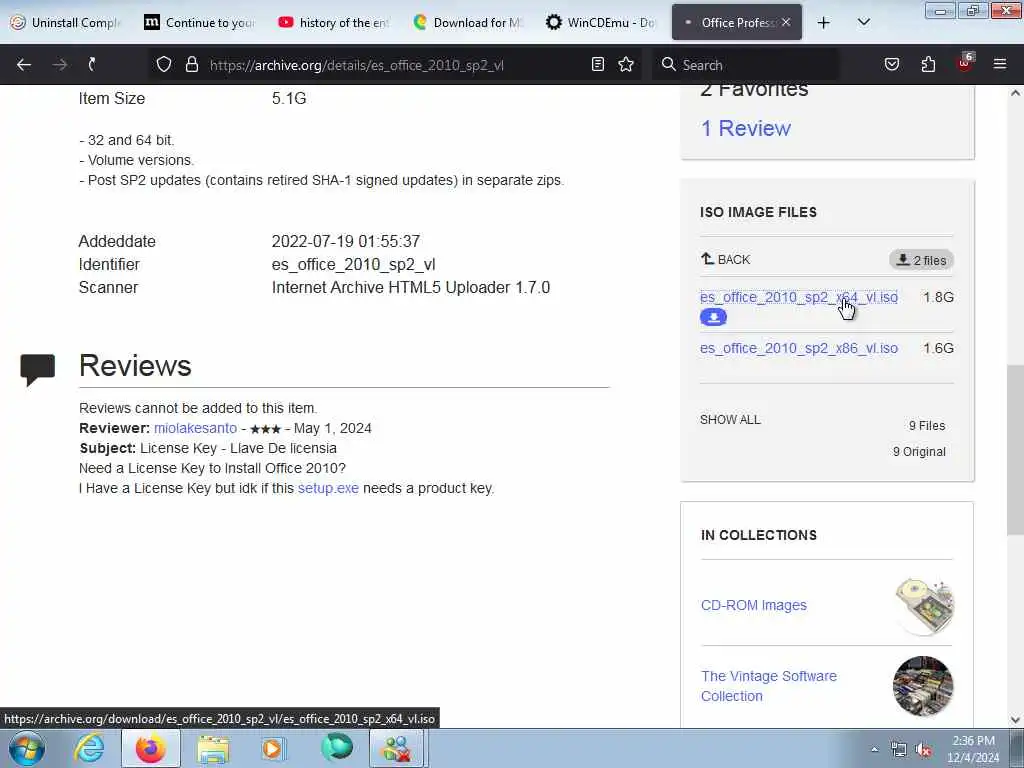Switch to the history of the YouTube tab
The width and height of the screenshot is (1024, 768).
[x=334, y=23]
